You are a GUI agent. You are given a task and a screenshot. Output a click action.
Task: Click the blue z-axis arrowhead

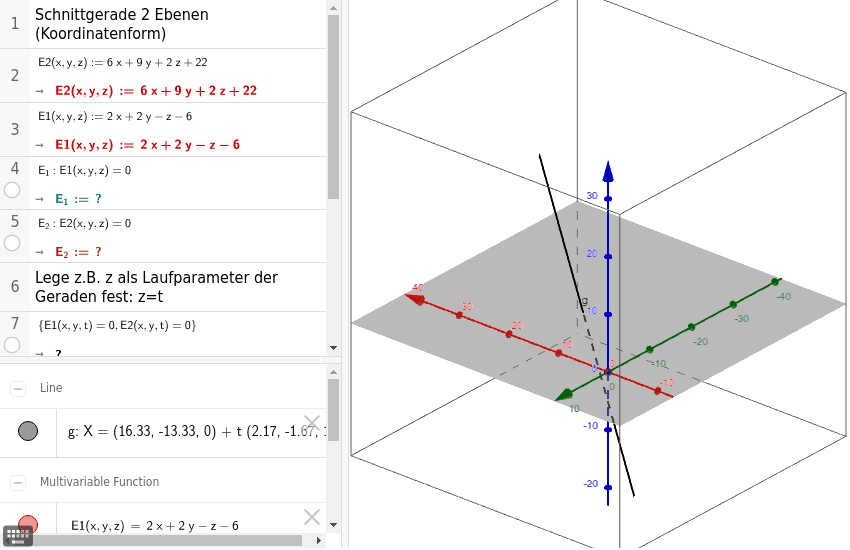click(608, 171)
